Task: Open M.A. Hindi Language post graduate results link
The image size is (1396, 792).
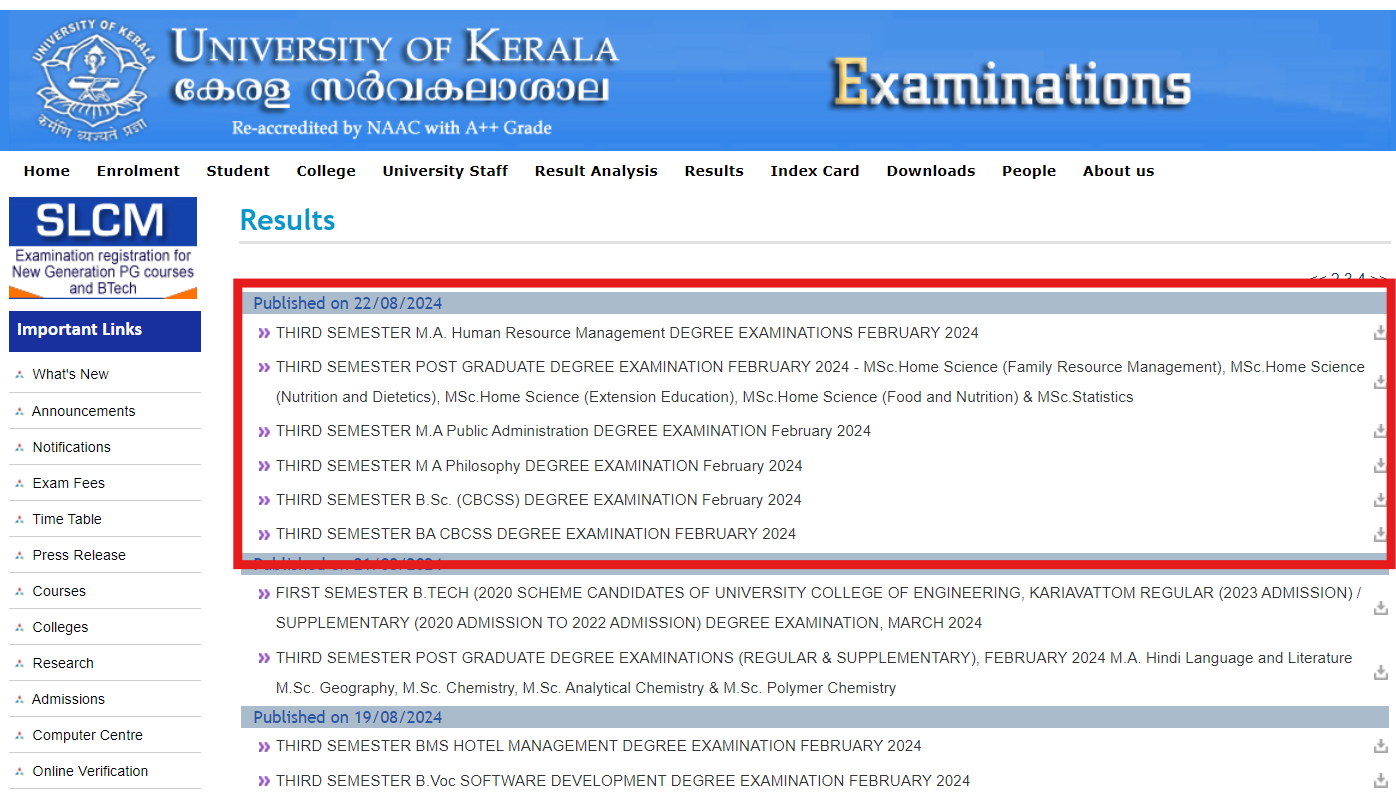Action: tap(813, 658)
